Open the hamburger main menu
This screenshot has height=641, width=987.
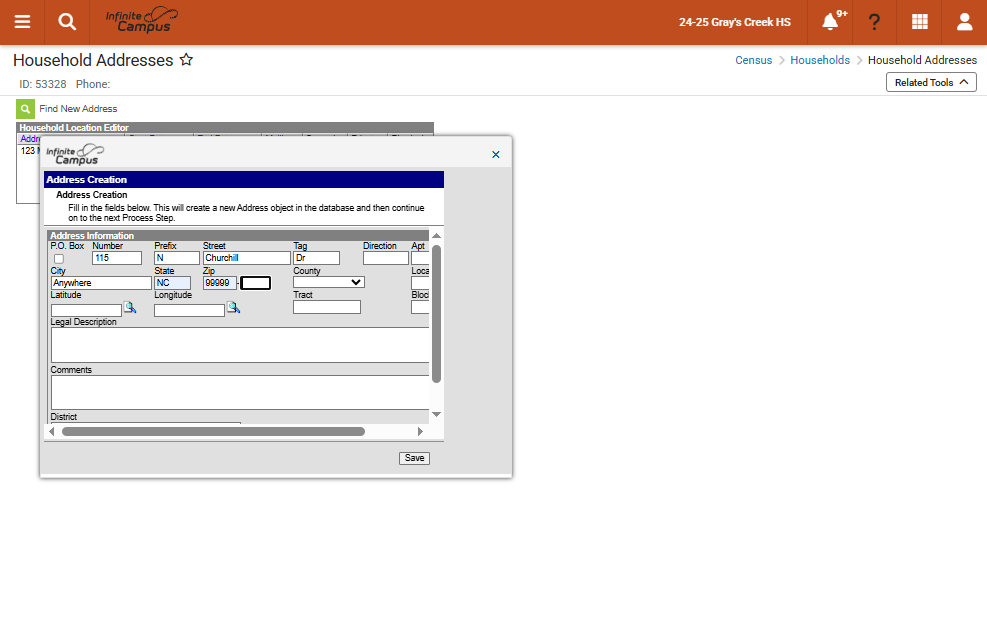pyautogui.click(x=22, y=22)
